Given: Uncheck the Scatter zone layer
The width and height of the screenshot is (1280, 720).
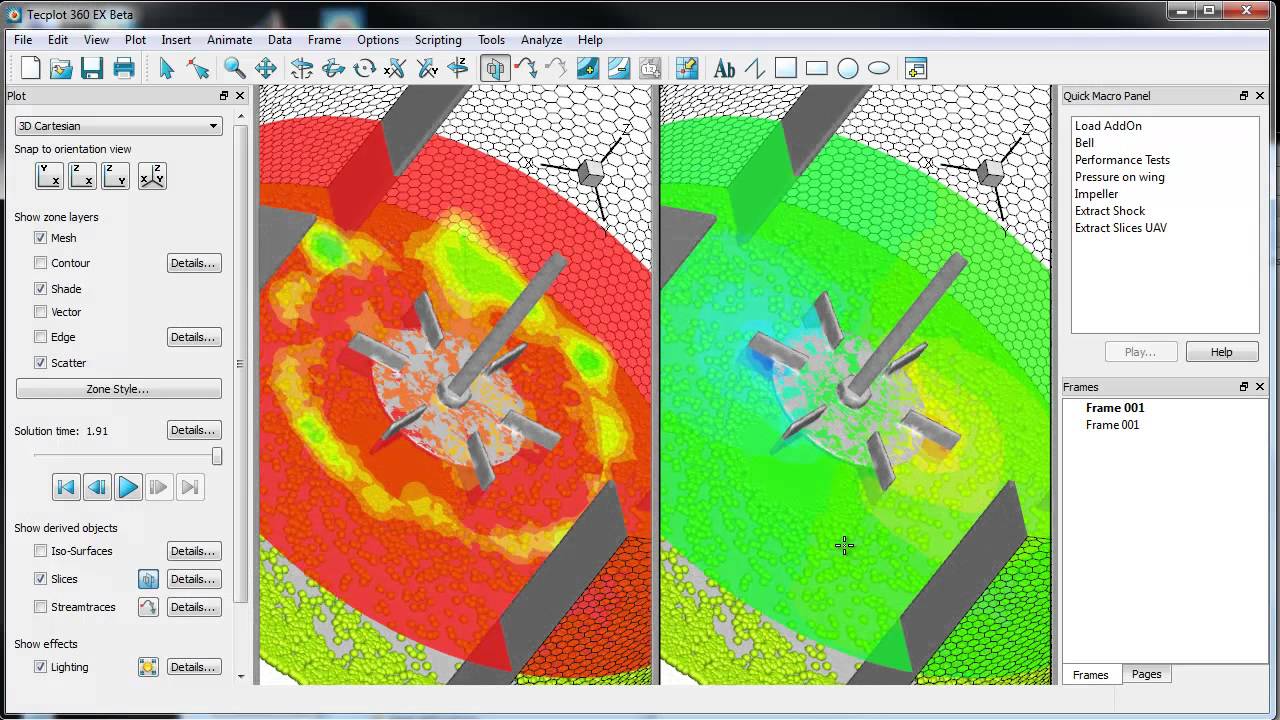Looking at the screenshot, I should click(x=40, y=363).
